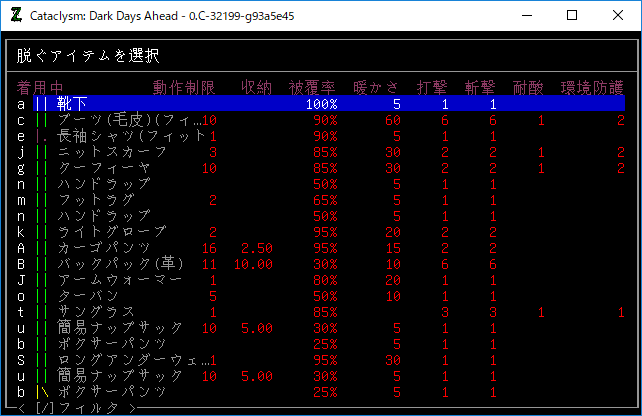This screenshot has width=642, height=416.
Task: Click the 環境防護 column header
Action: (x=592, y=87)
